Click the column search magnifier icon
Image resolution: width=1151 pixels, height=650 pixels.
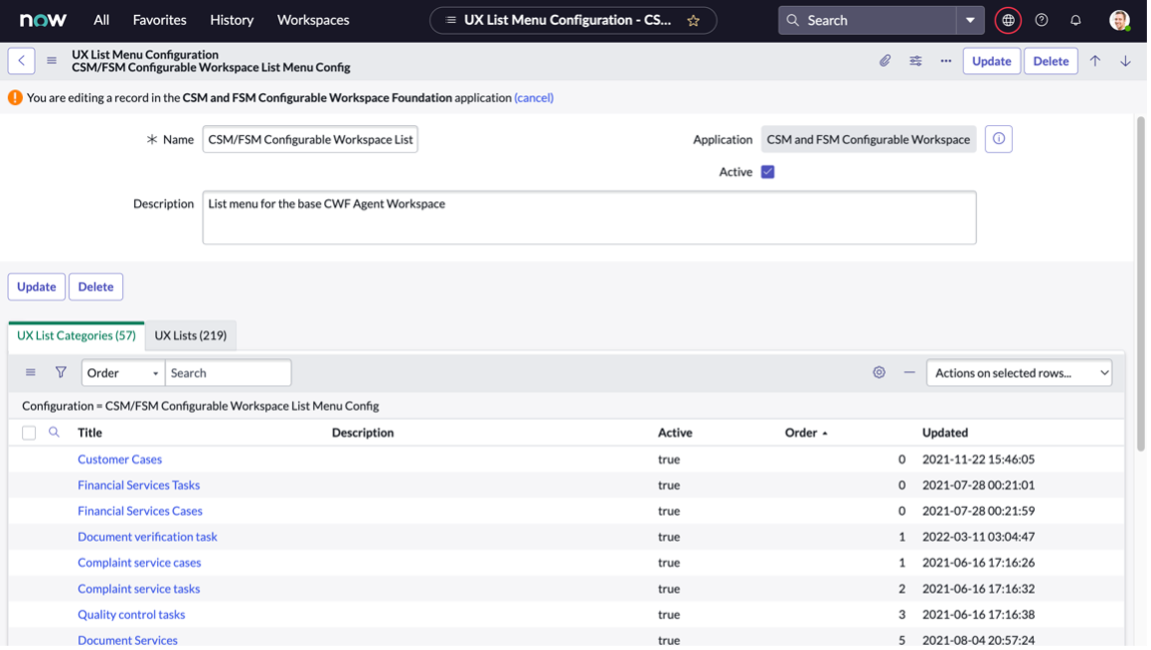pos(54,432)
